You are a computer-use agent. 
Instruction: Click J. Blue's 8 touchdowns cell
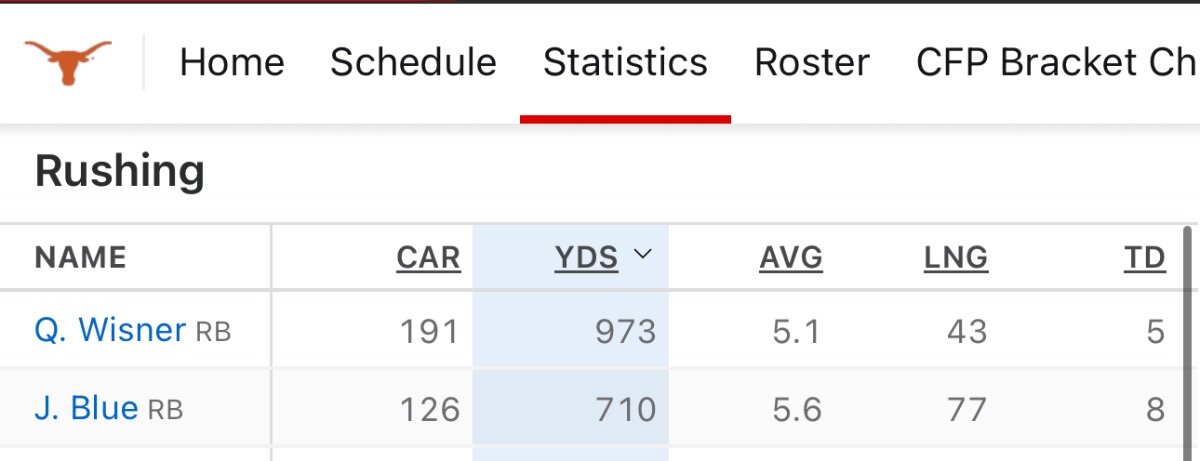click(x=1155, y=409)
